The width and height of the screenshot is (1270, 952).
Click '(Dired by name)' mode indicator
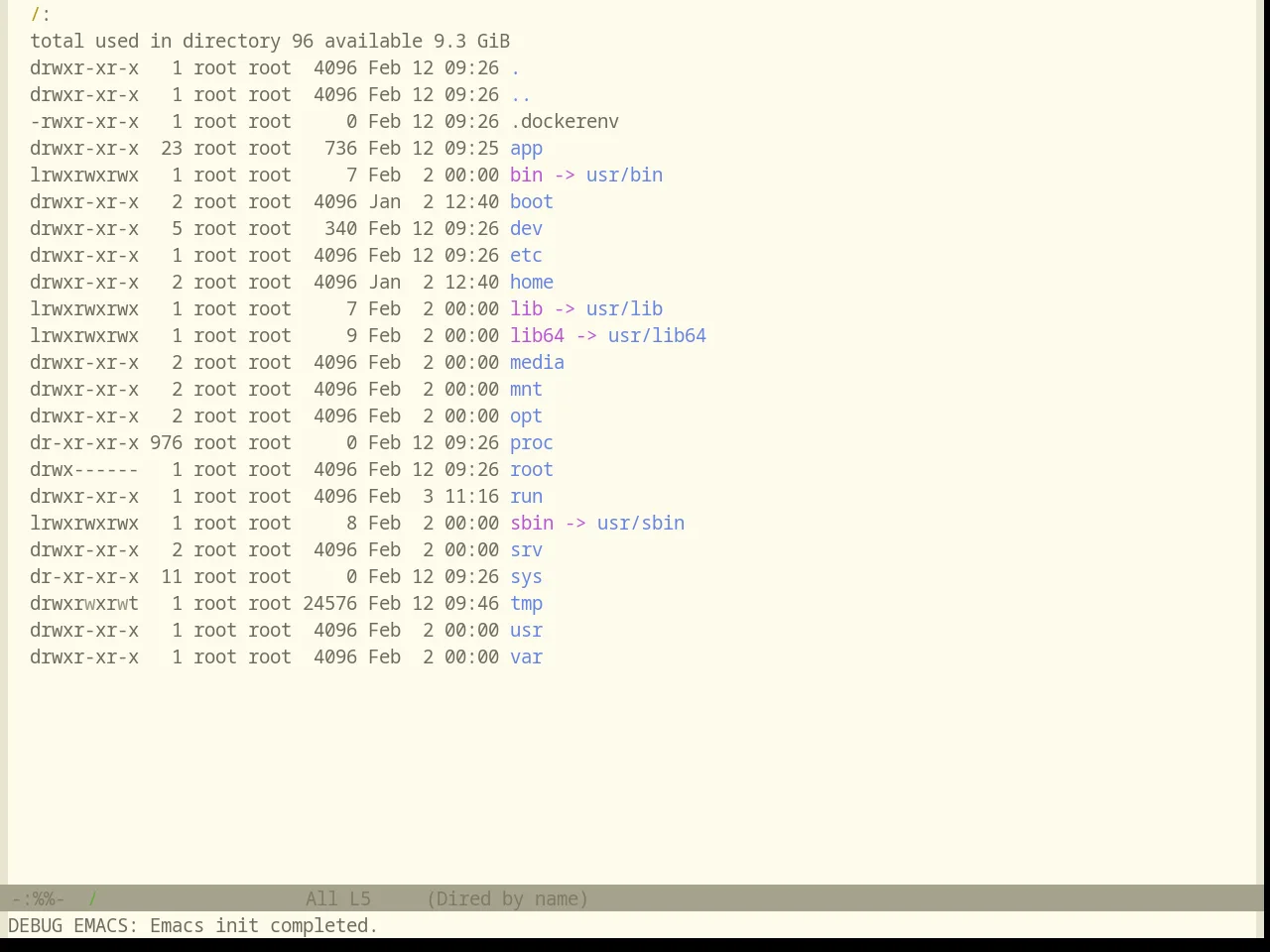point(507,899)
